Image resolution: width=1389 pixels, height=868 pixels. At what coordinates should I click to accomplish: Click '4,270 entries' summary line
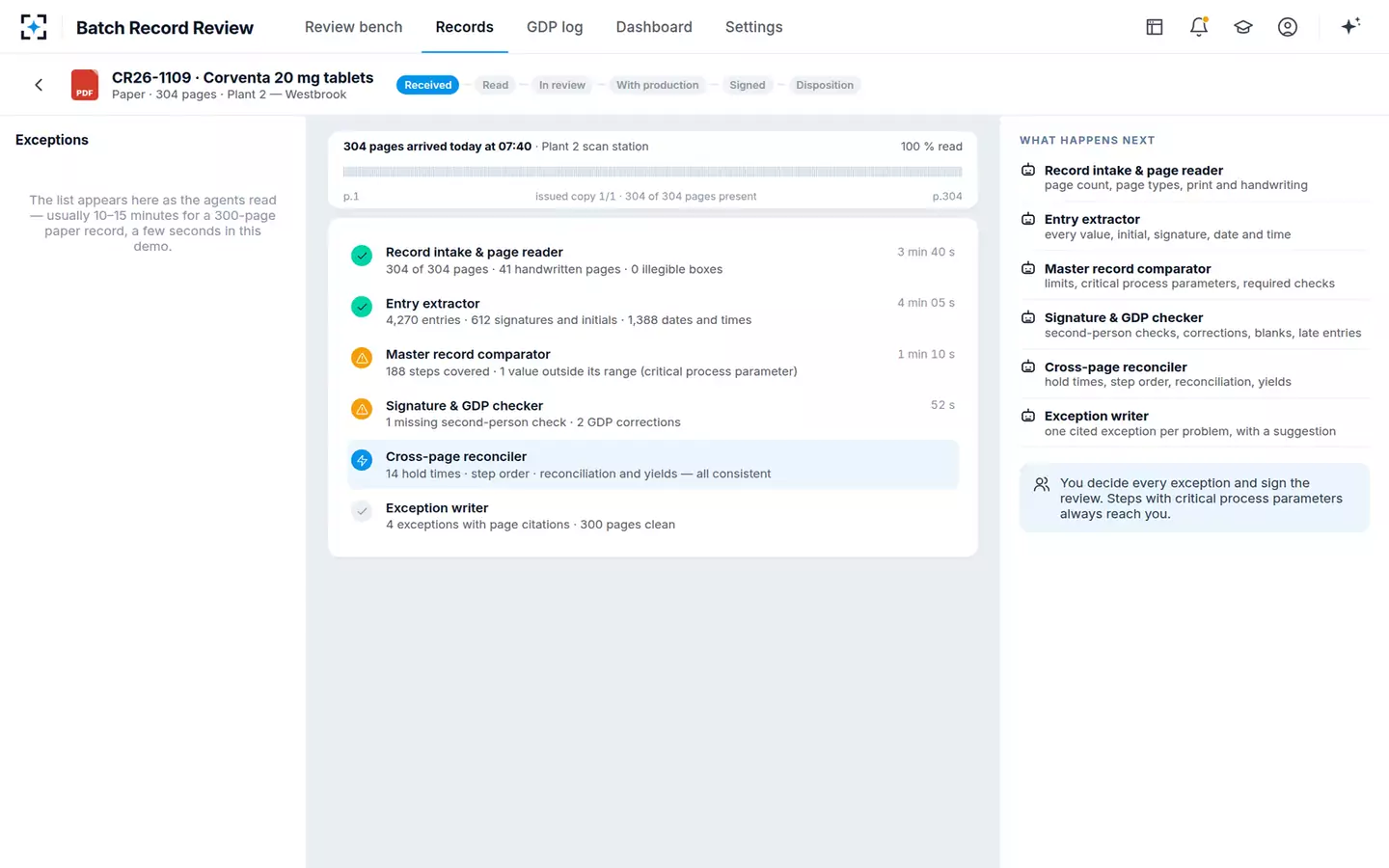click(x=568, y=320)
